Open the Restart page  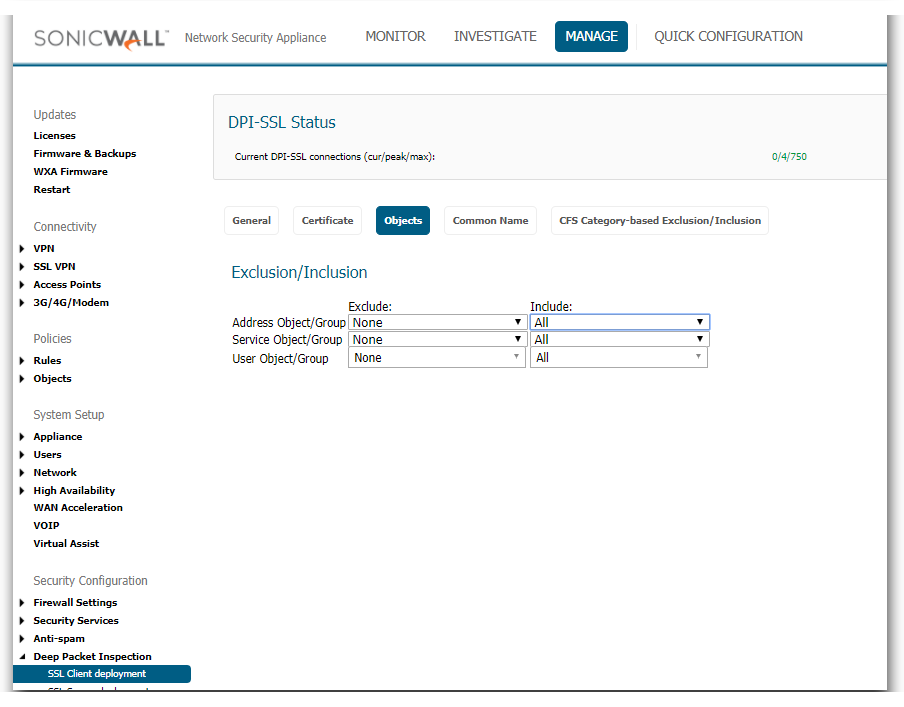coord(52,189)
